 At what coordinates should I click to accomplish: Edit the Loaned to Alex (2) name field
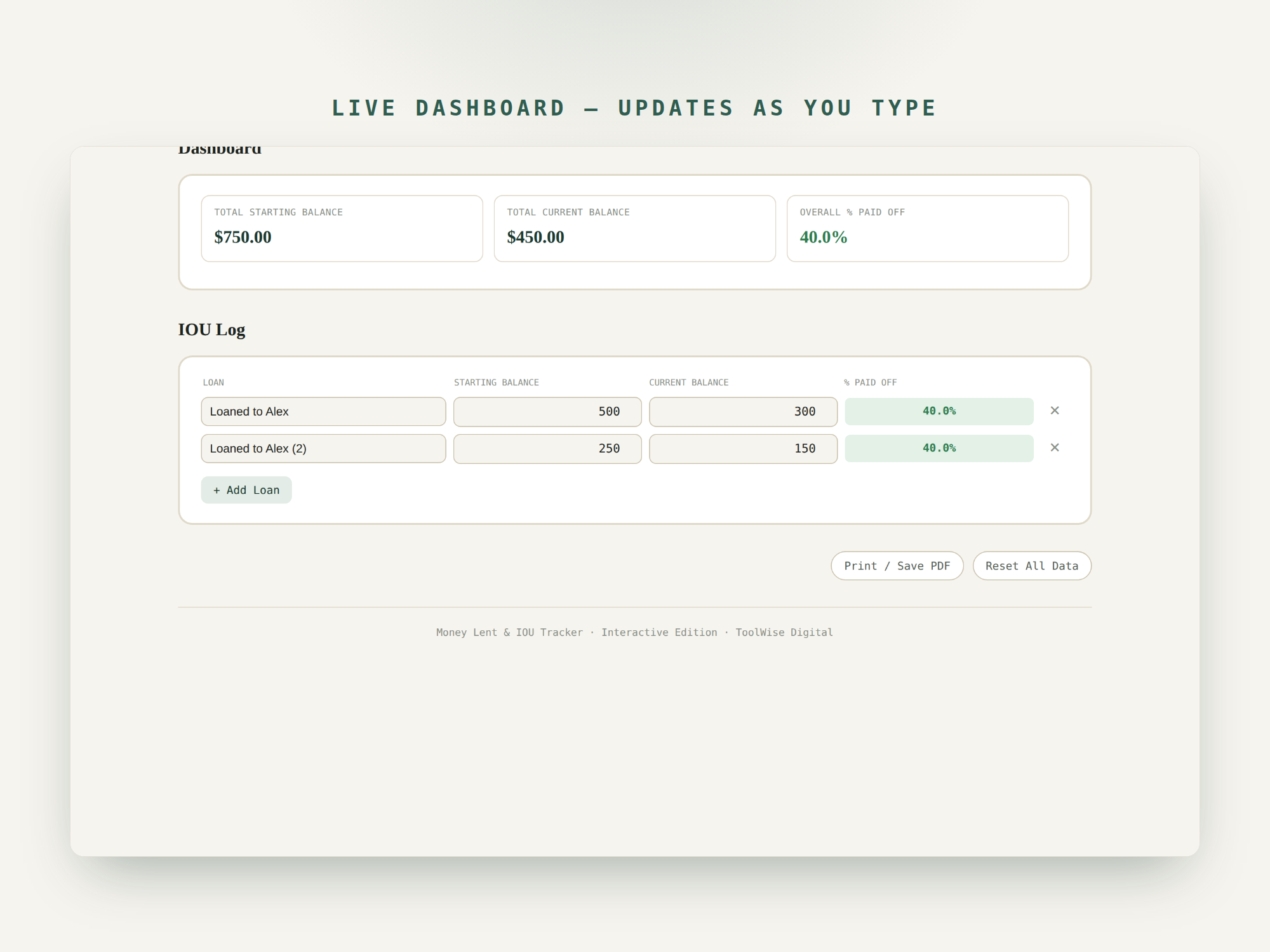[x=323, y=449]
